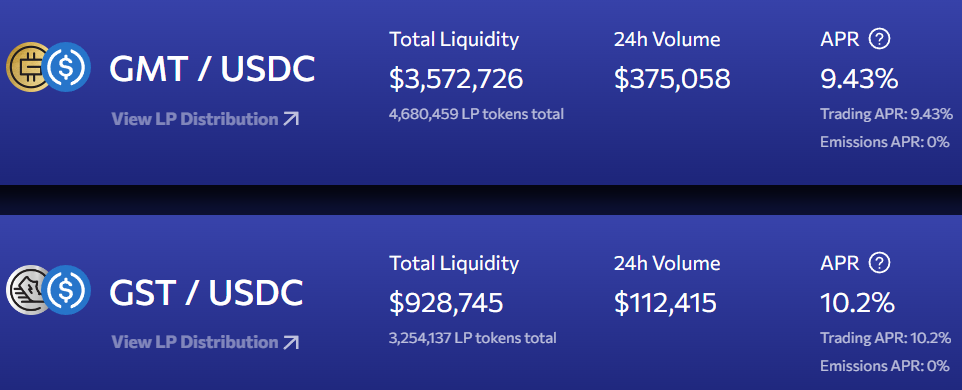Select the GST / USDC pool title

coord(206,292)
